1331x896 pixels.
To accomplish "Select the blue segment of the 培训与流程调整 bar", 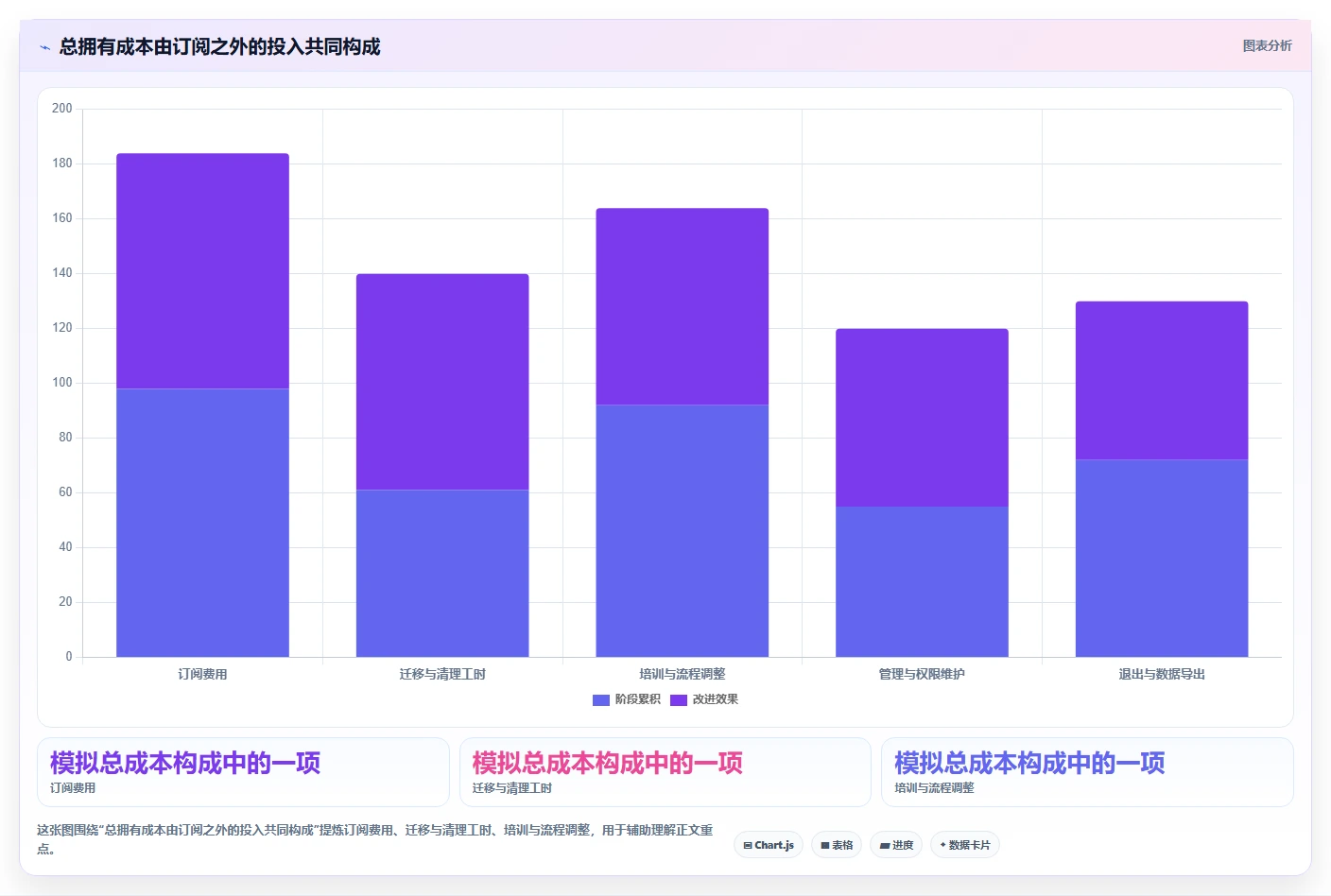I will (683, 530).
